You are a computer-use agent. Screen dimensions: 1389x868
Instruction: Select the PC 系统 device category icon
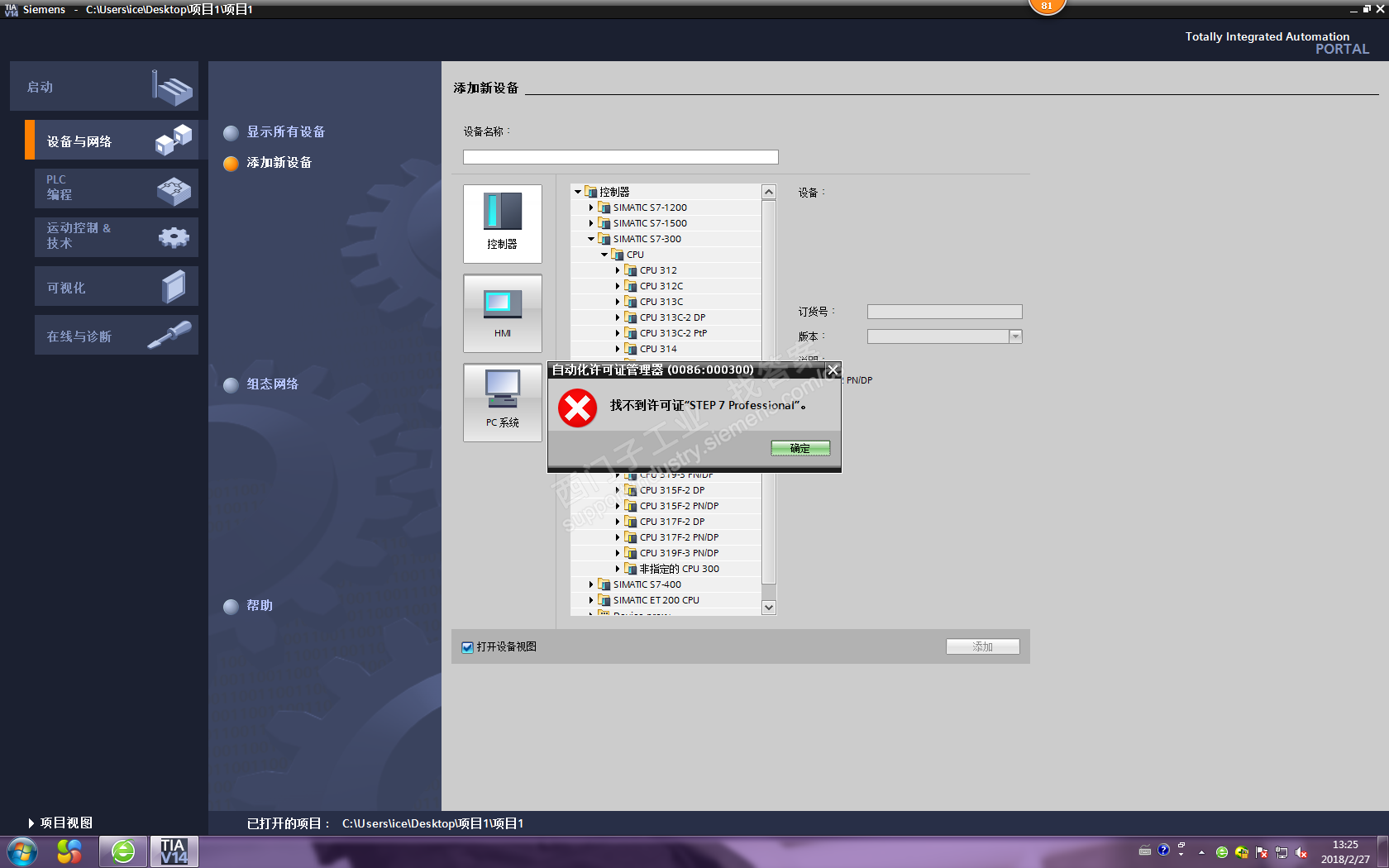[503, 403]
